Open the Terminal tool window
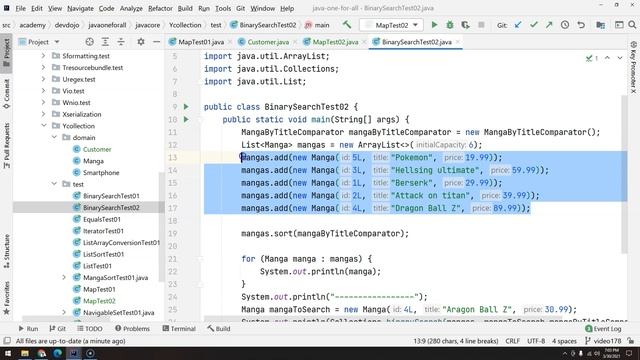The image size is (640, 360). (x=179, y=329)
